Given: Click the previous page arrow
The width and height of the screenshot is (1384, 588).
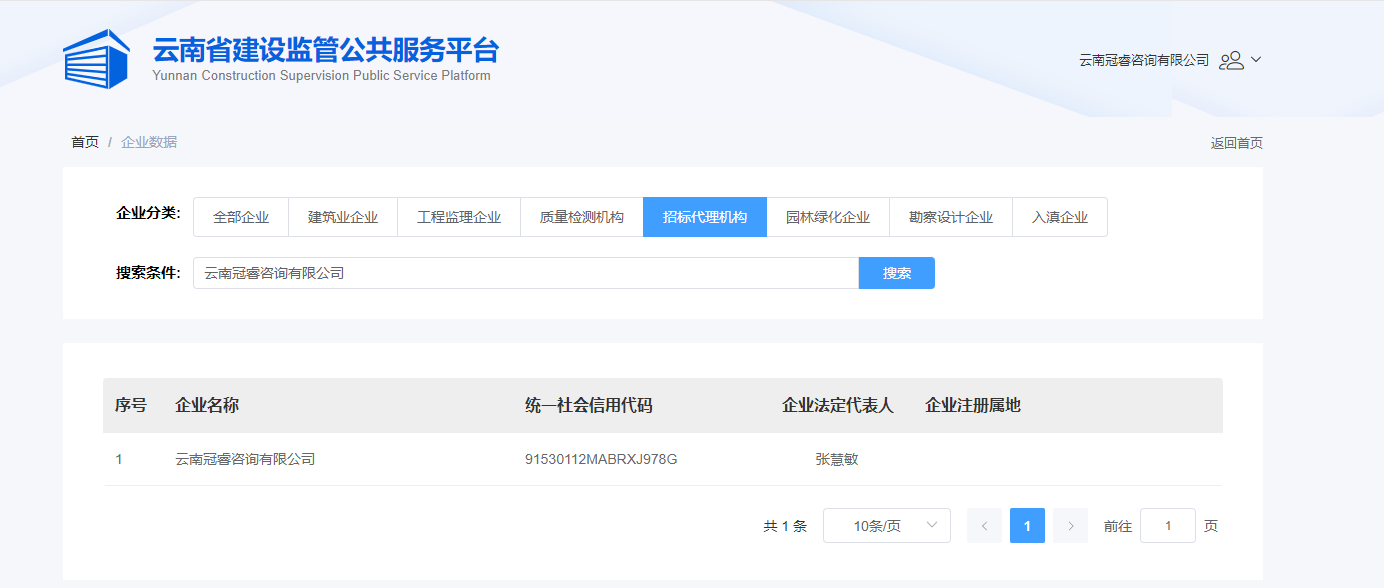Looking at the screenshot, I should [x=984, y=525].
